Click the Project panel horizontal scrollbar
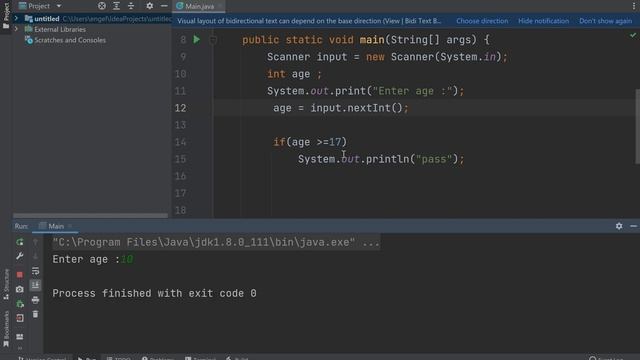The image size is (640, 360). coord(90,215)
